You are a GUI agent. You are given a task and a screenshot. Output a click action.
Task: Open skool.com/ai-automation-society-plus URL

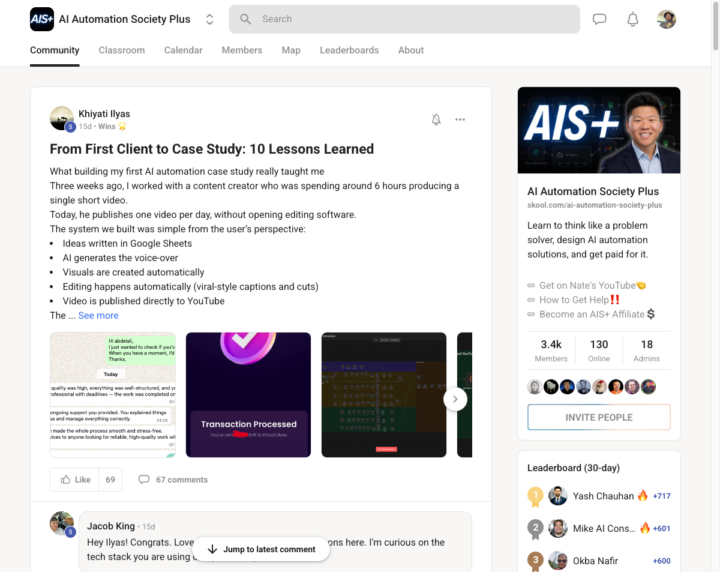tap(595, 205)
